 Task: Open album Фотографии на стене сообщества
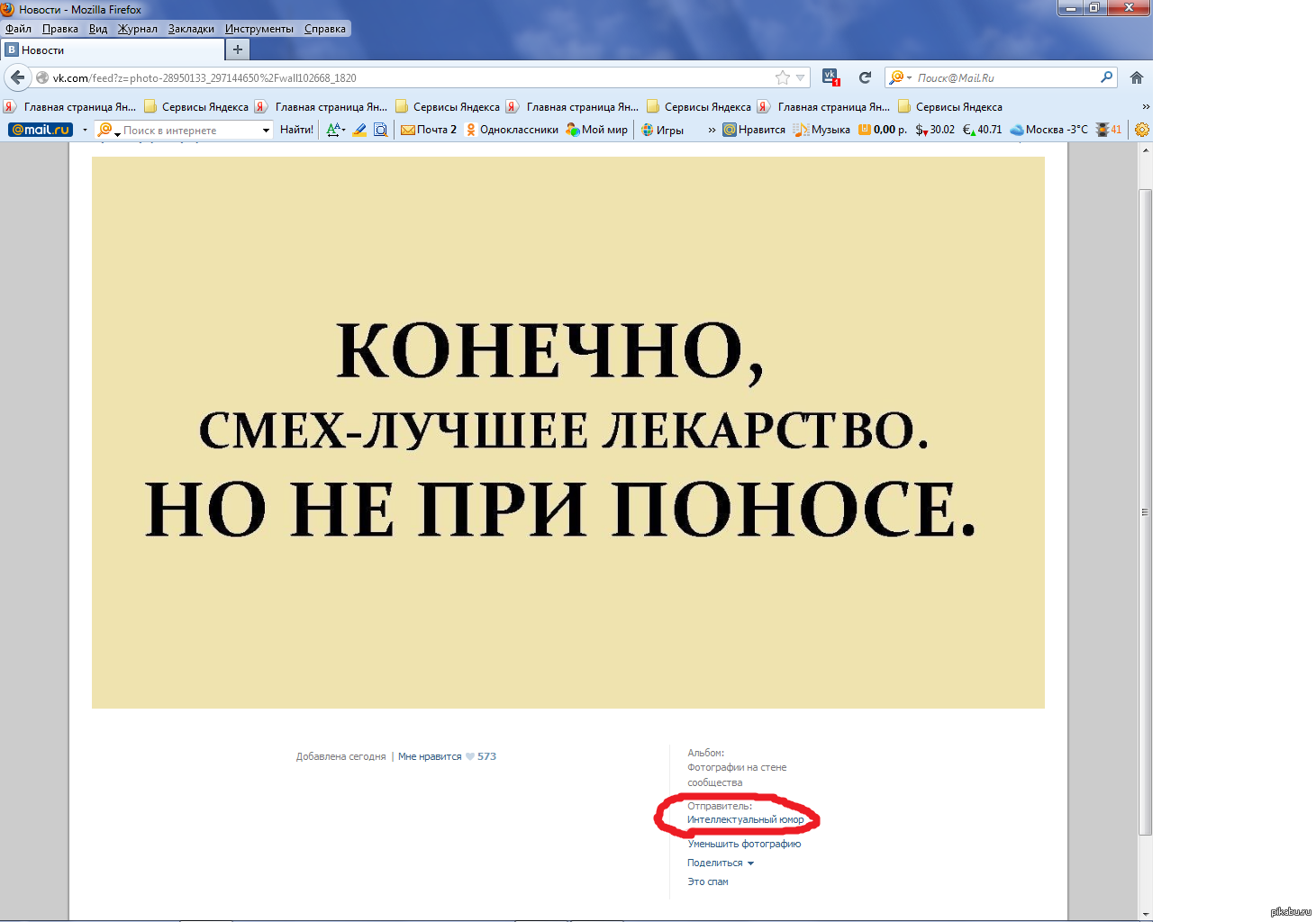click(x=737, y=775)
